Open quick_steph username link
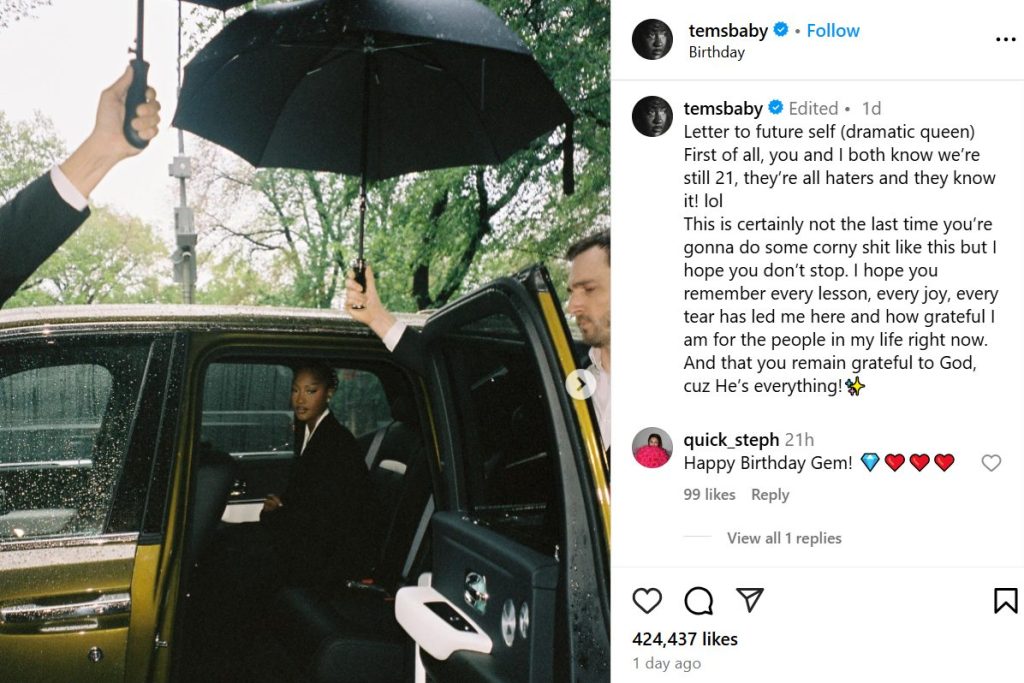 731,439
